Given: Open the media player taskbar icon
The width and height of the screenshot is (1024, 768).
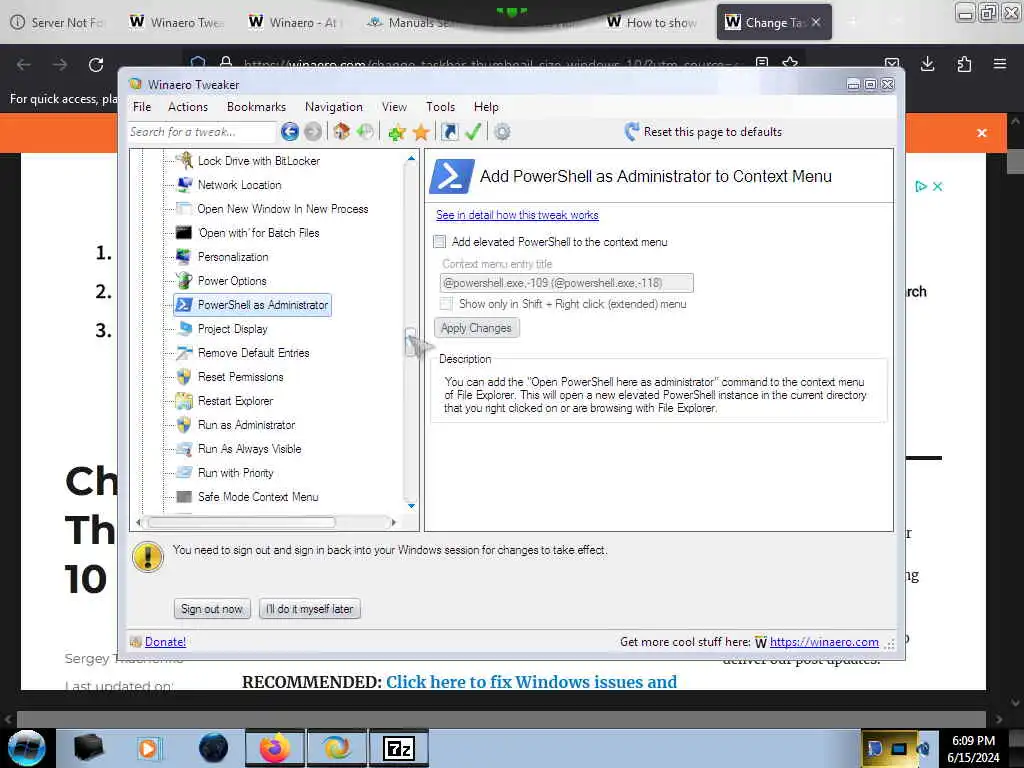Looking at the screenshot, I should click(x=149, y=748).
